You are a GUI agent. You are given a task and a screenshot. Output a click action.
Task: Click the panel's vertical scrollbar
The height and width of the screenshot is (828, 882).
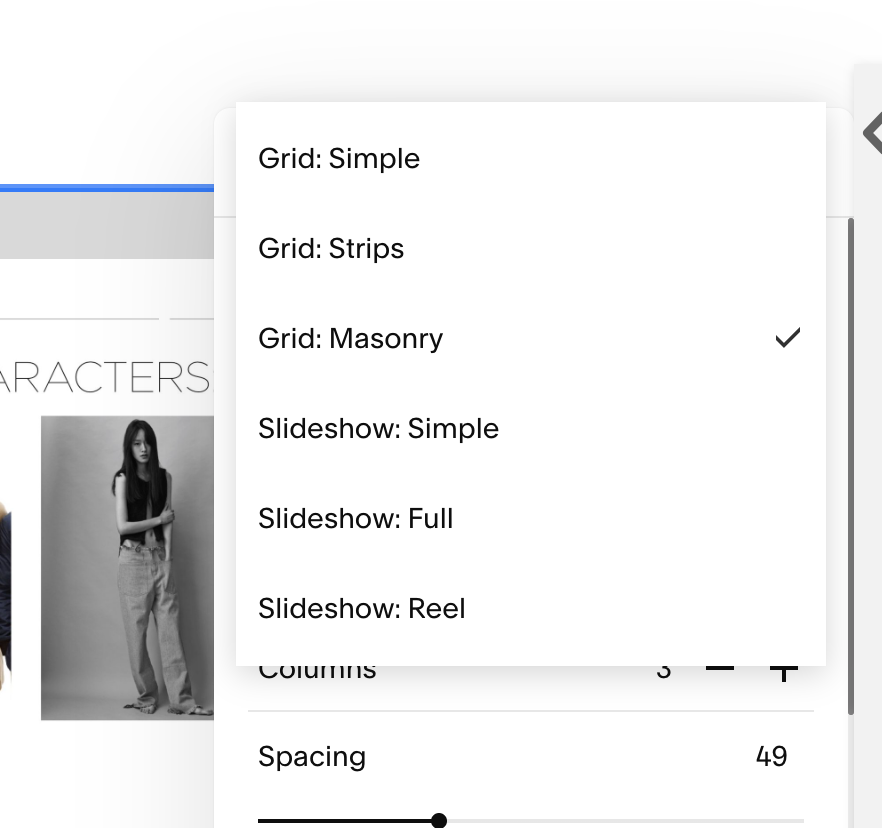[851, 466]
